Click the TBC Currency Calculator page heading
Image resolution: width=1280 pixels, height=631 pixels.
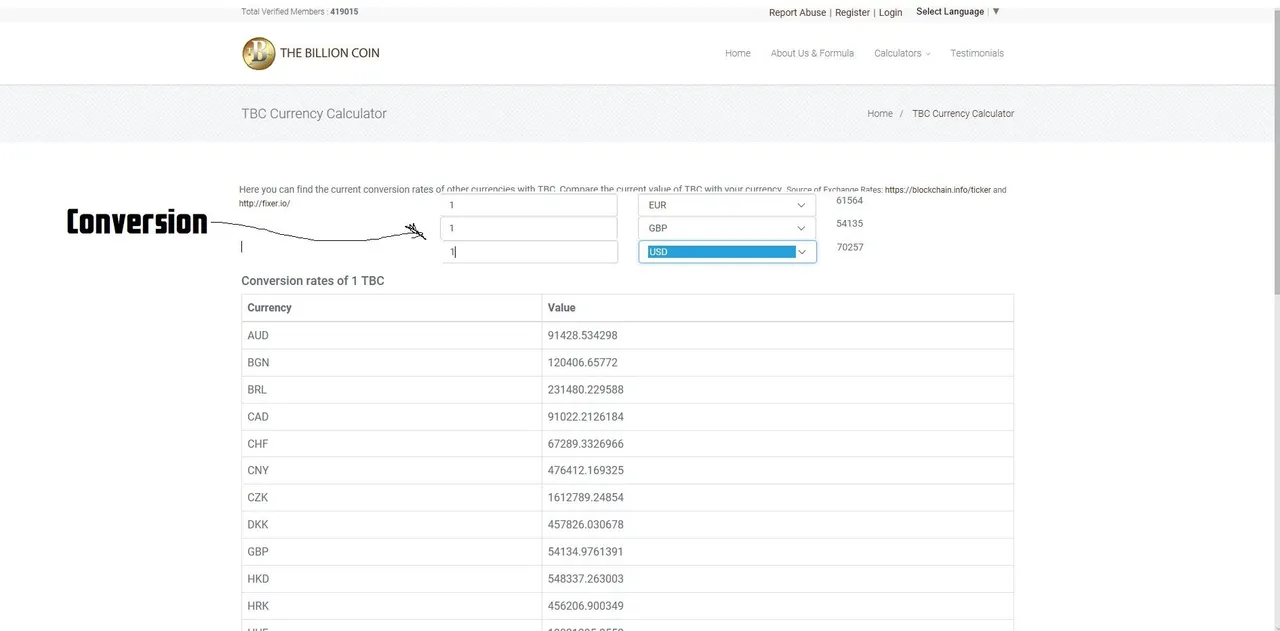314,114
